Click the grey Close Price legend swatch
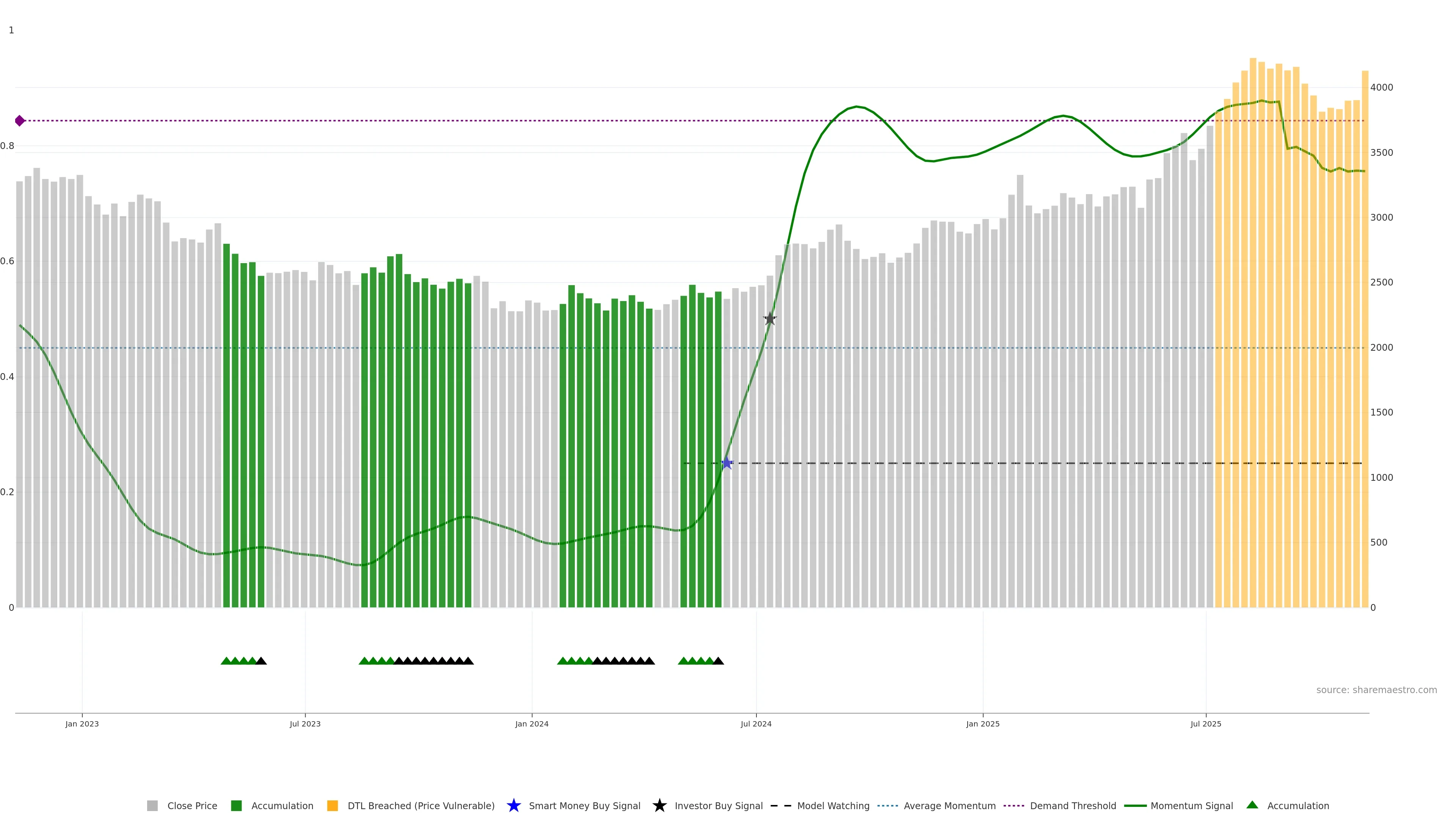The height and width of the screenshot is (819, 1456). pyautogui.click(x=152, y=805)
